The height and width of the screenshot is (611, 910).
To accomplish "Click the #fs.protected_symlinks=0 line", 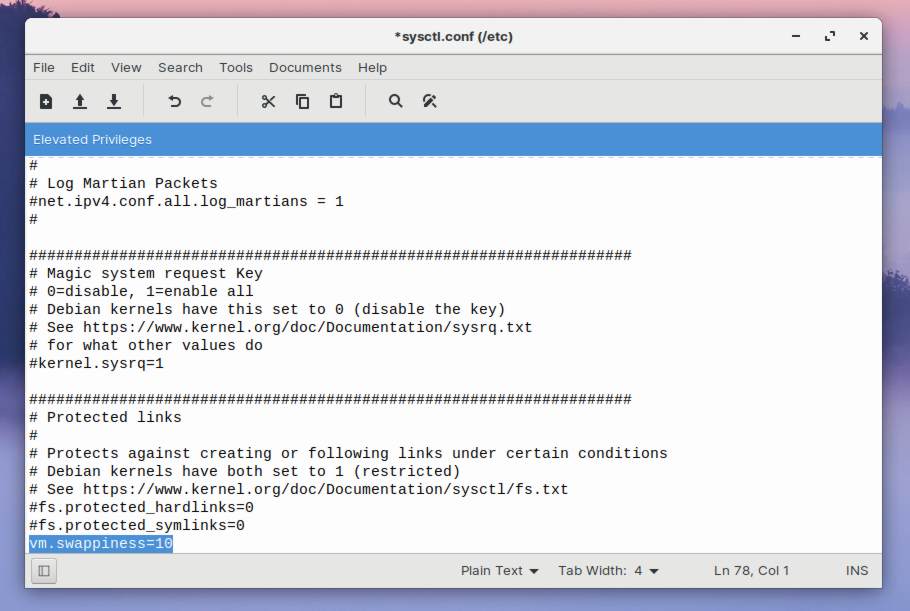I will click(x=137, y=526).
